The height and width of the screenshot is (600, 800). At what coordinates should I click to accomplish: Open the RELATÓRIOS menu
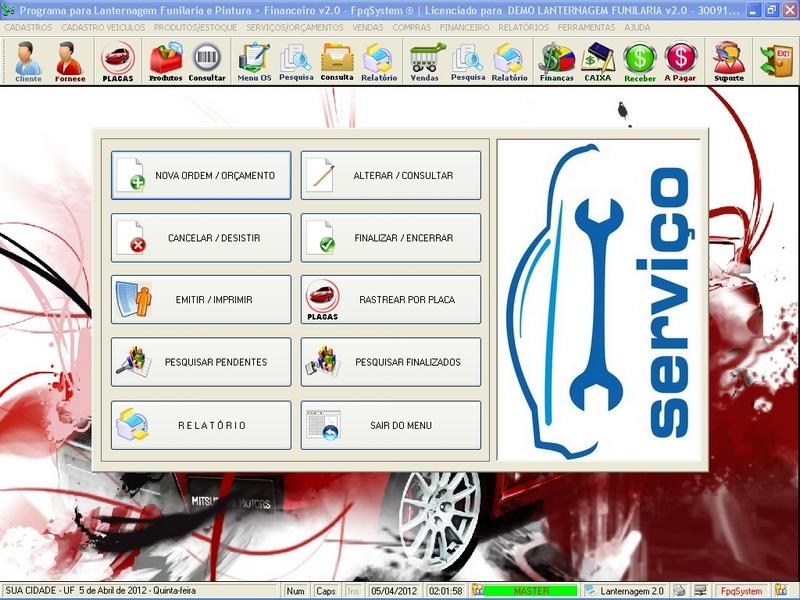pos(523,28)
